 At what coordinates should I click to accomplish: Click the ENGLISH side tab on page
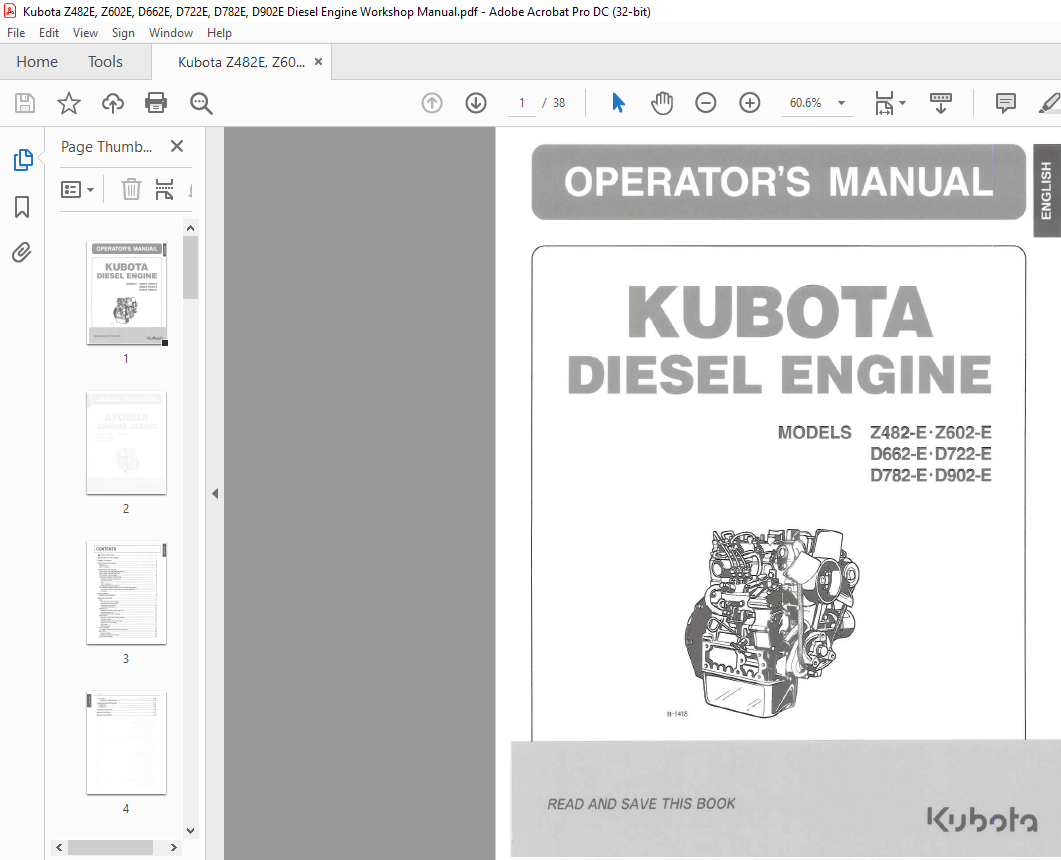(x=1047, y=190)
